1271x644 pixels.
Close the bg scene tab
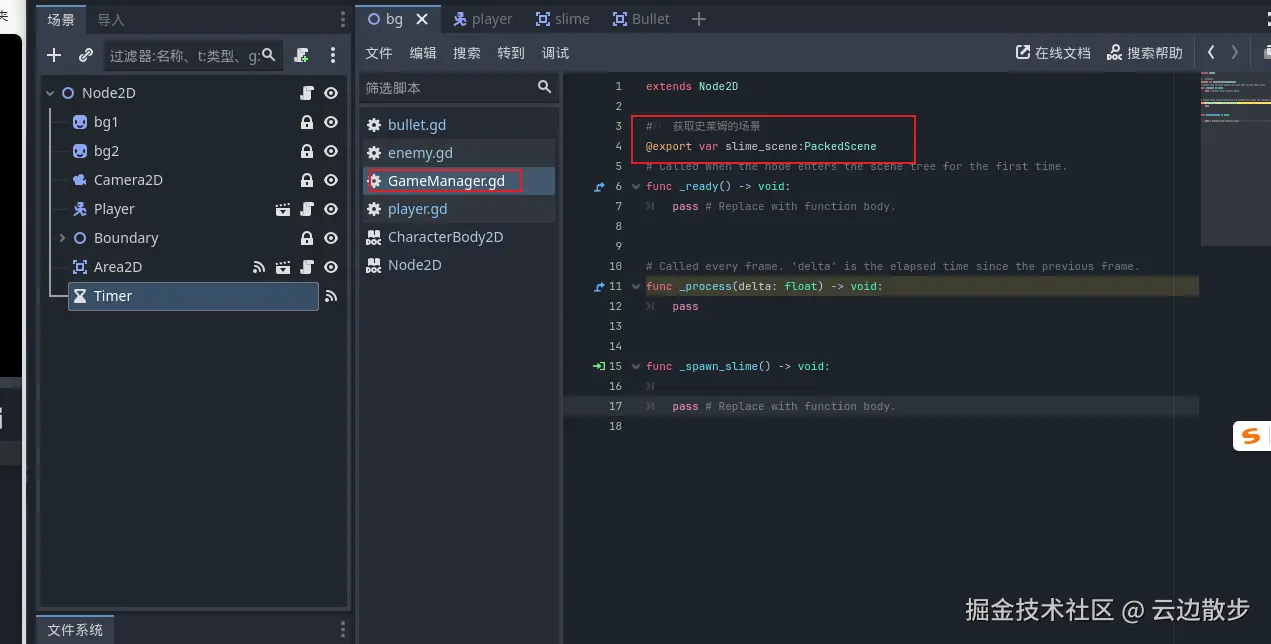pyautogui.click(x=424, y=19)
